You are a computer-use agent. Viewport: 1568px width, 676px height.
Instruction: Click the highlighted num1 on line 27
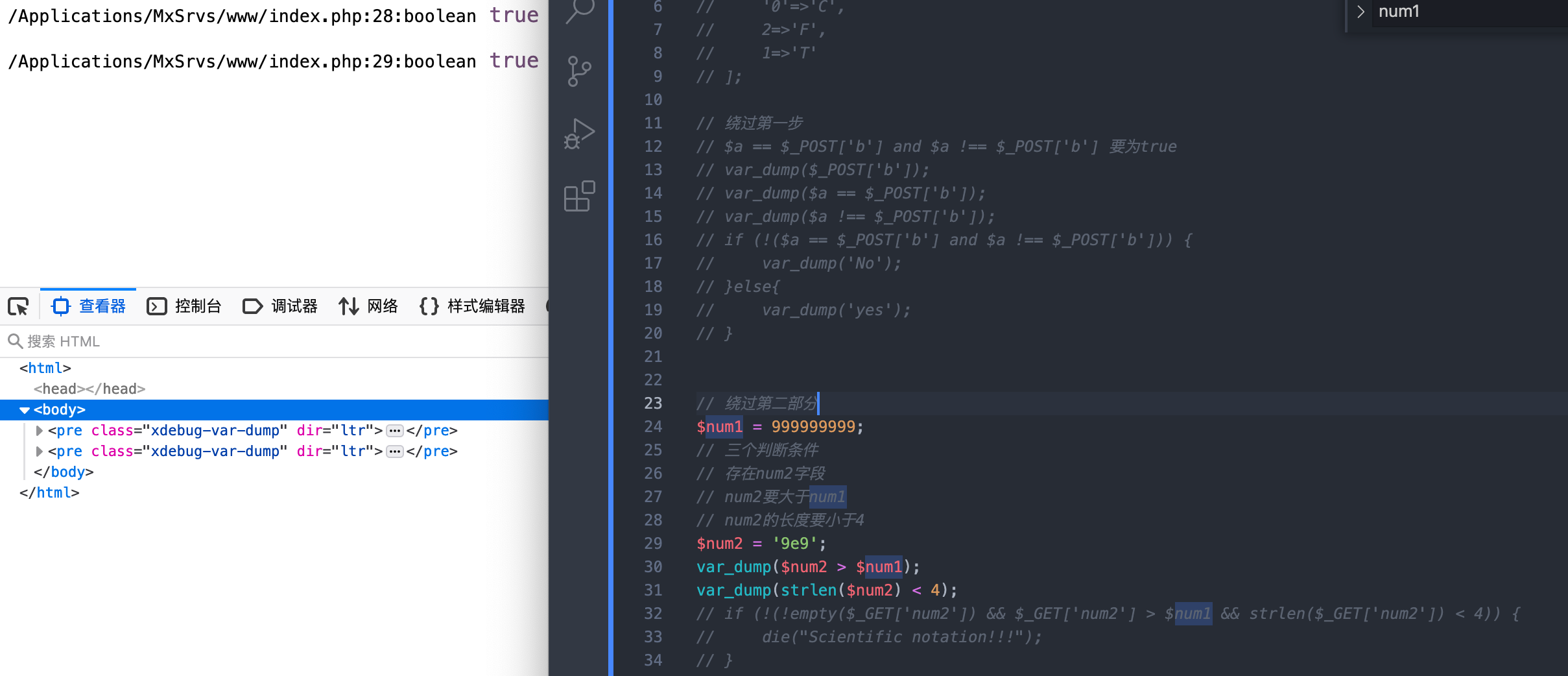[827, 497]
